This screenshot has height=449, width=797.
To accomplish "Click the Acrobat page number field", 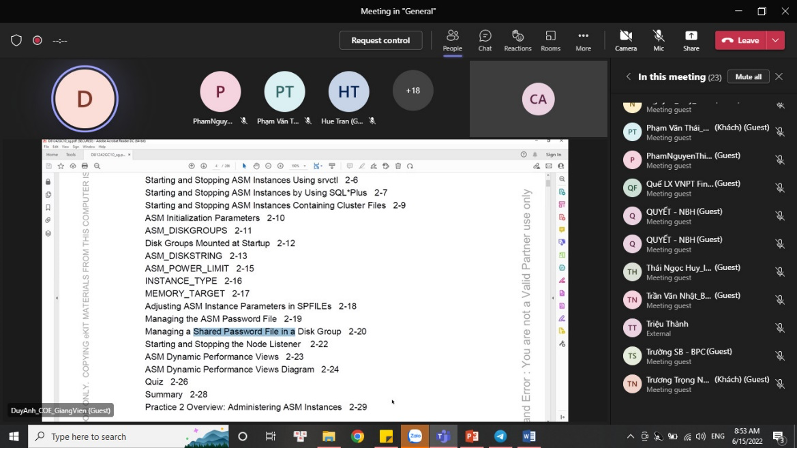I will (x=217, y=166).
